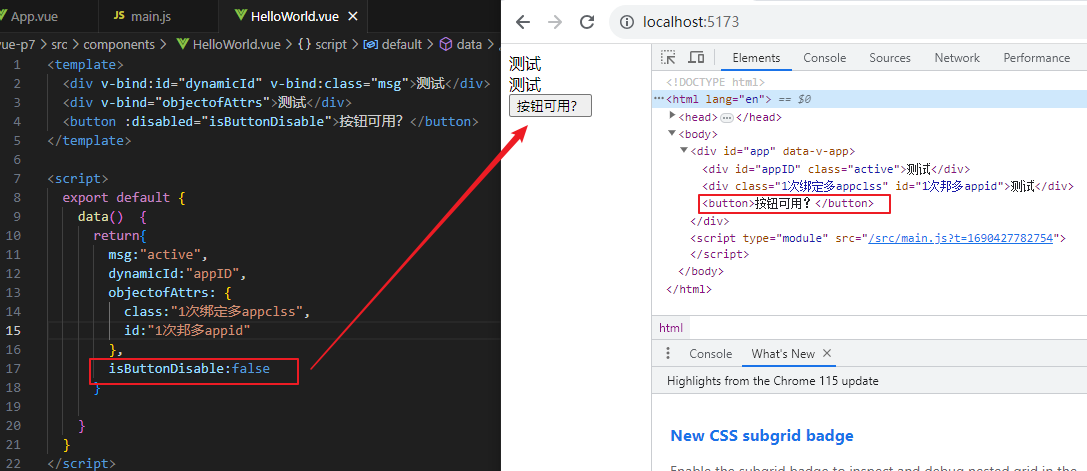Open the Console tab in top DevTools bar
This screenshot has height=471, width=1087.
tap(825, 58)
